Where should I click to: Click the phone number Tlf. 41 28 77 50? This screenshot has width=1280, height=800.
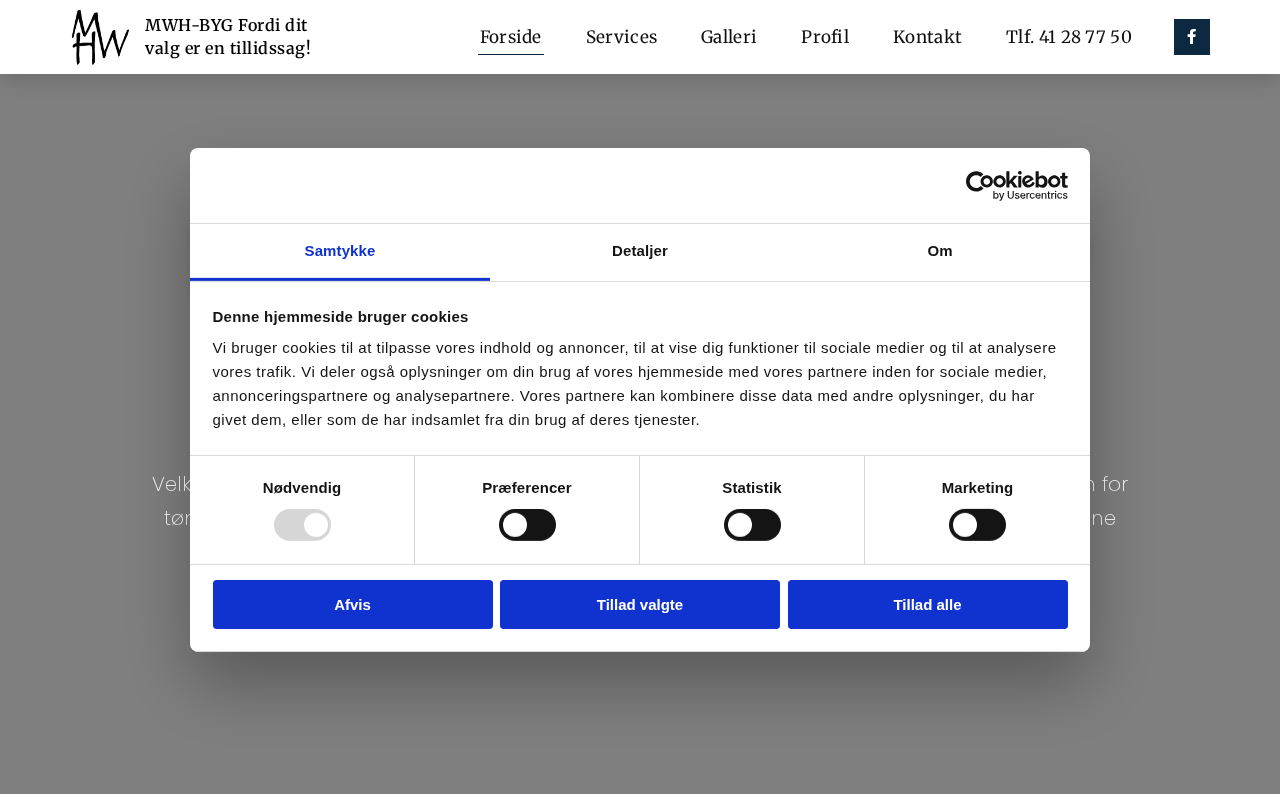[x=1068, y=37]
